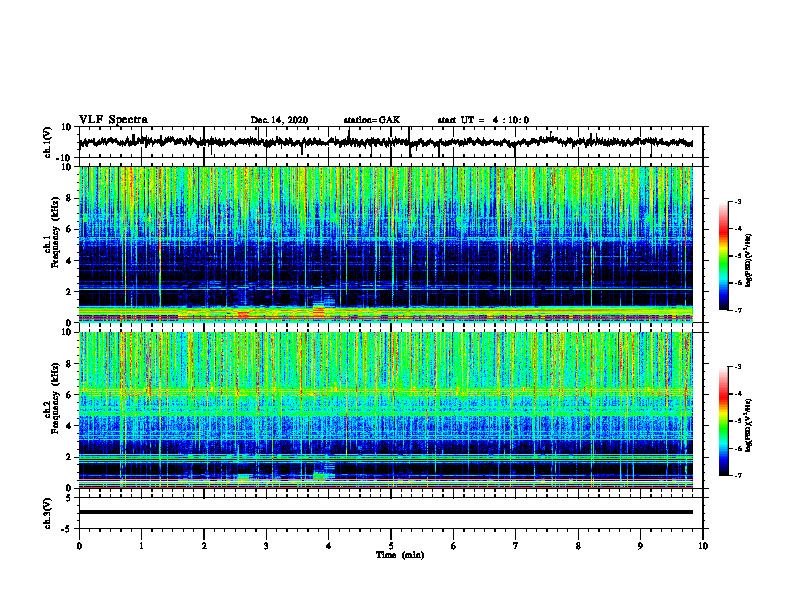Click the time axis tick label "7"
792x612 pixels.
516,546
